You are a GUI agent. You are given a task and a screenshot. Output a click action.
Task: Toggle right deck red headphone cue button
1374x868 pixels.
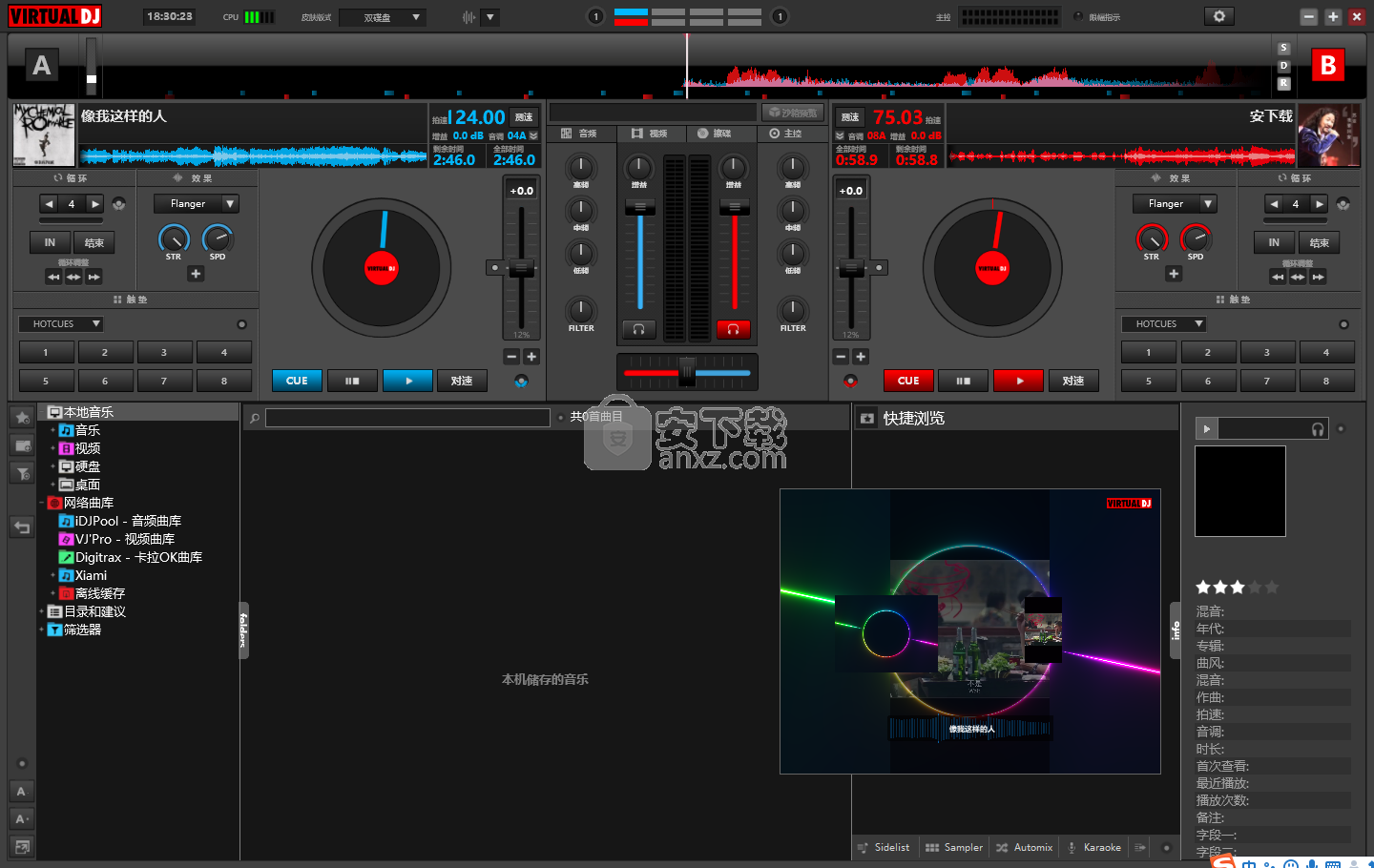pos(733,329)
